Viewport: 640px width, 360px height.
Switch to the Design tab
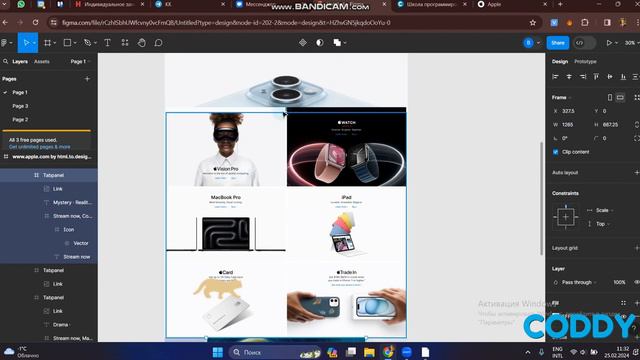click(560, 62)
